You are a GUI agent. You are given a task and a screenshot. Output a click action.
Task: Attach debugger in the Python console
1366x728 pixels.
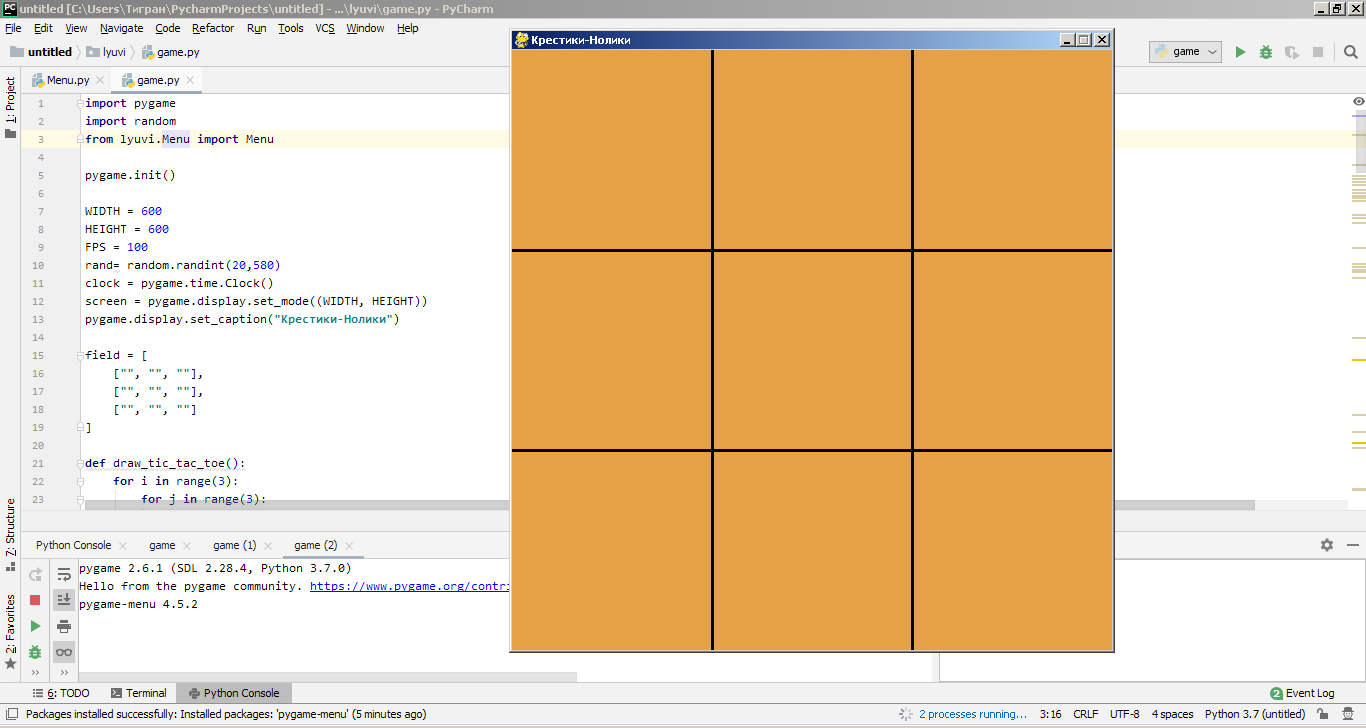[x=35, y=652]
